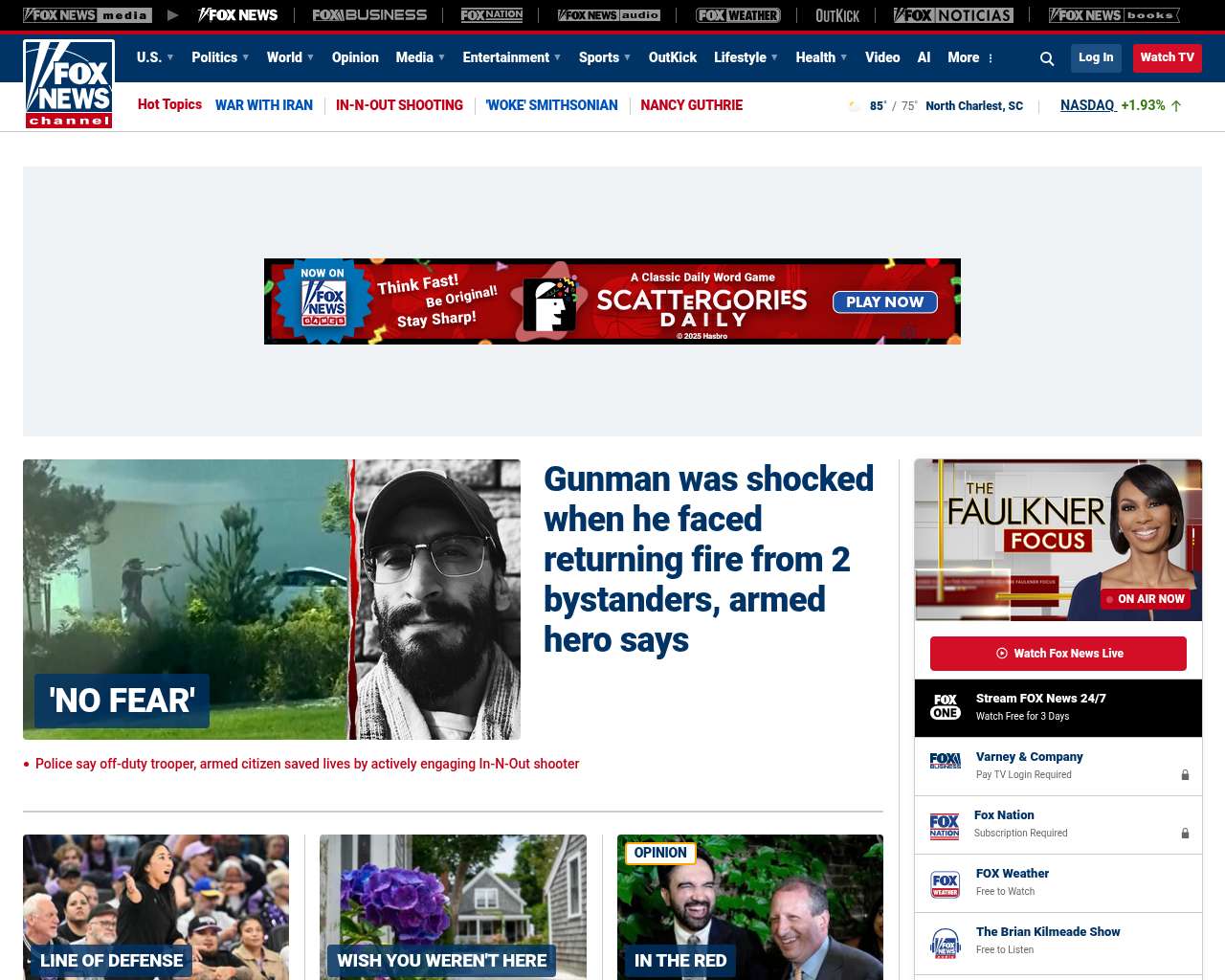
Task: Click the NASDAQ green up arrow
Action: click(1176, 106)
